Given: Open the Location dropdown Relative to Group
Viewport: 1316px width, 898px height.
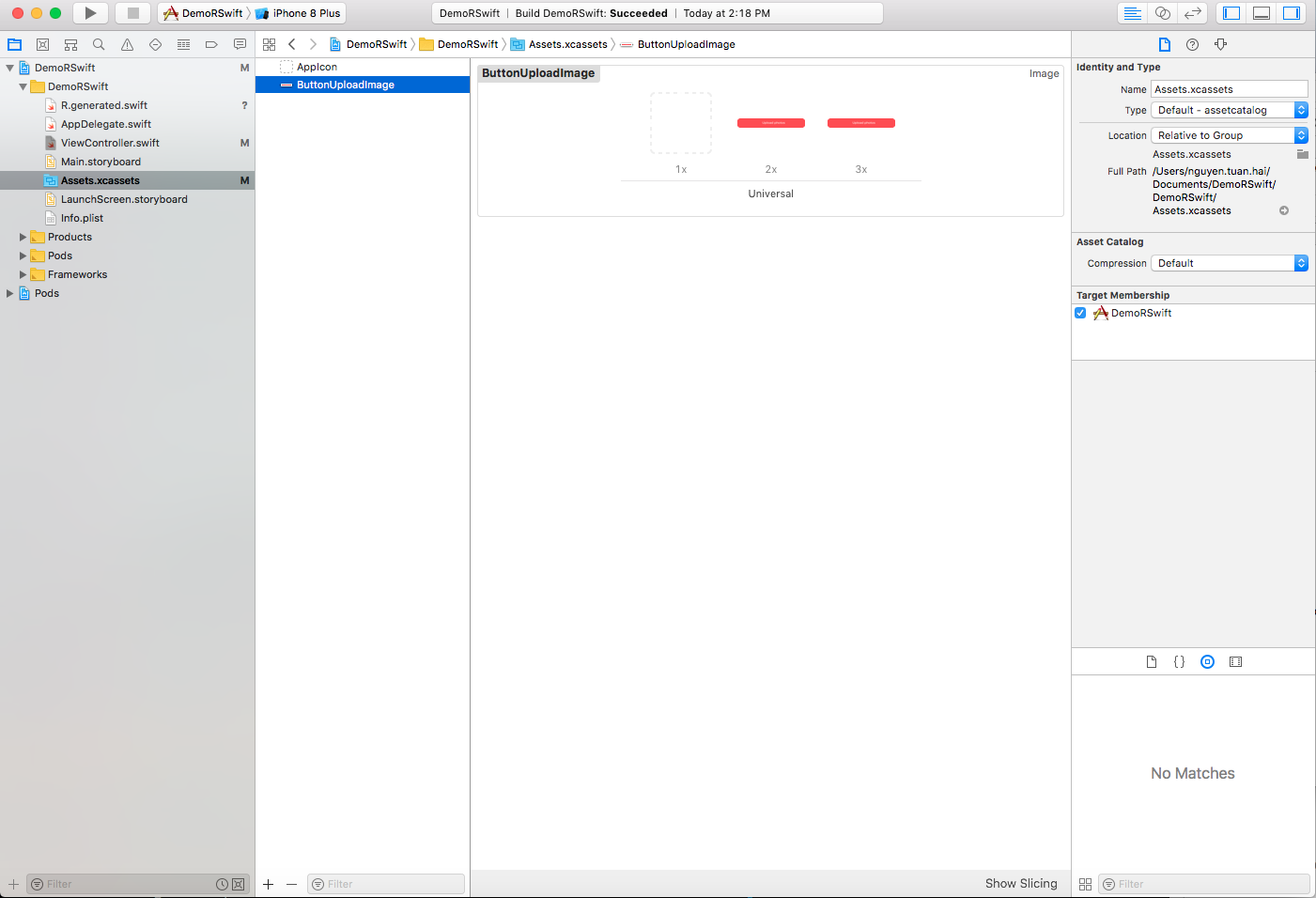Looking at the screenshot, I should pos(1230,135).
